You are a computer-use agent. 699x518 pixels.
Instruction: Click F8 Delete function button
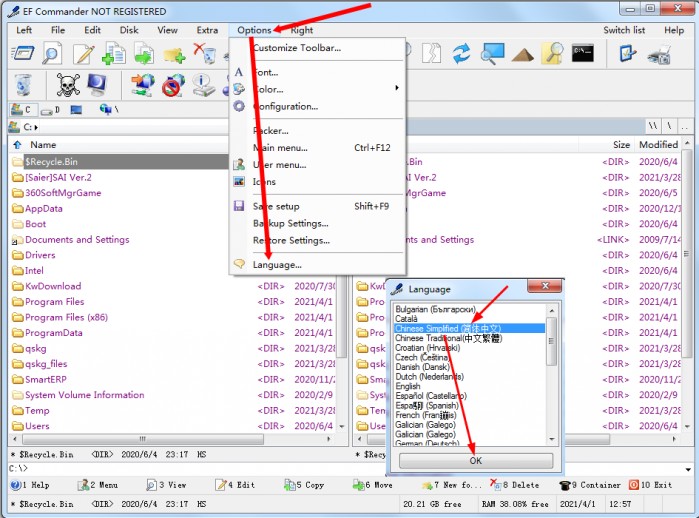514,485
